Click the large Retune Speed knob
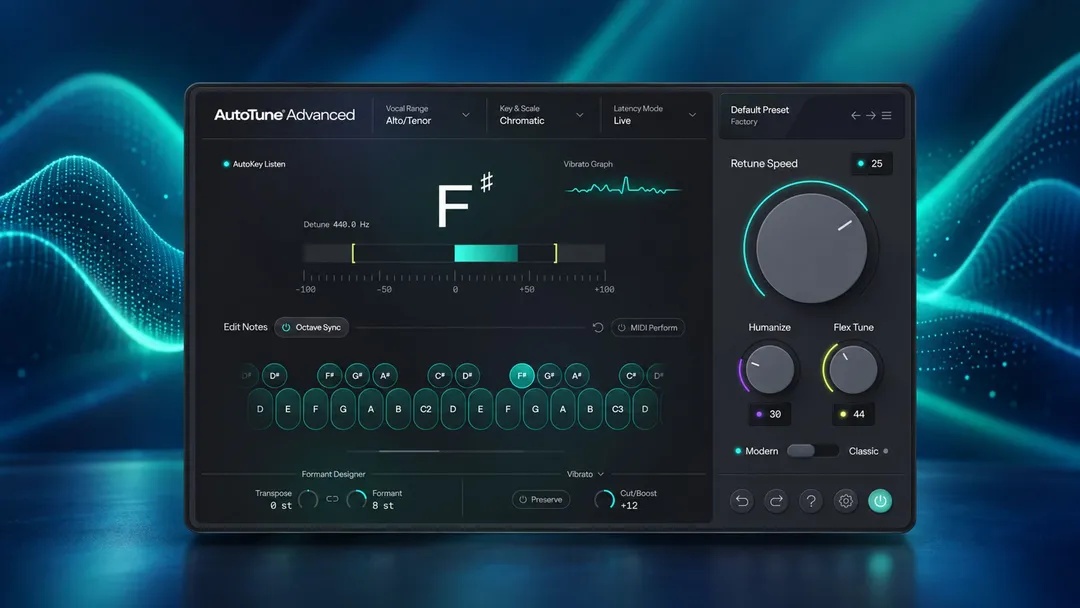This screenshot has height=608, width=1080. click(811, 248)
